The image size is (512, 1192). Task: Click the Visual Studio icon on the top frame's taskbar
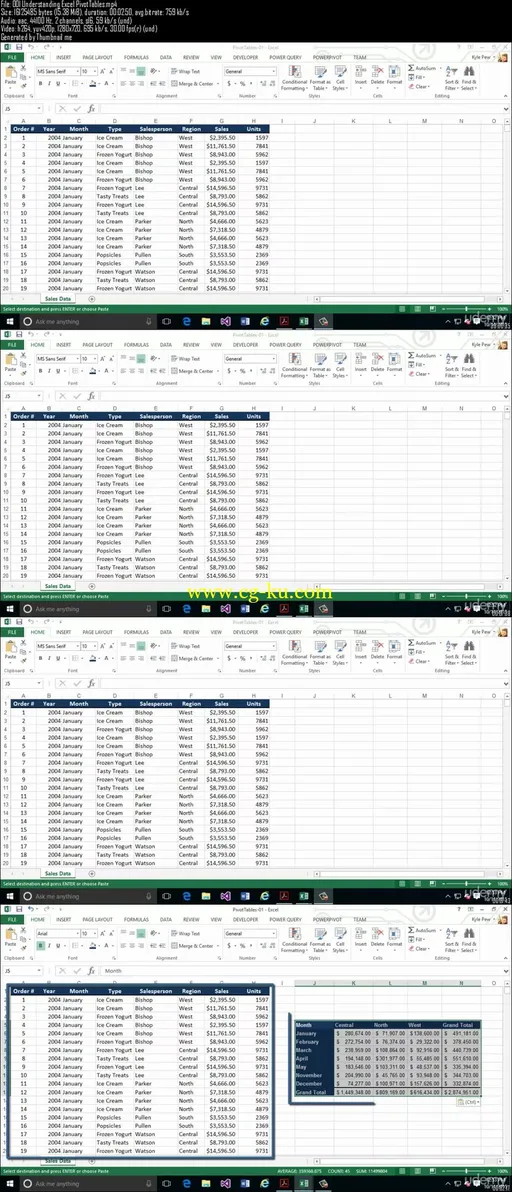click(x=225, y=322)
